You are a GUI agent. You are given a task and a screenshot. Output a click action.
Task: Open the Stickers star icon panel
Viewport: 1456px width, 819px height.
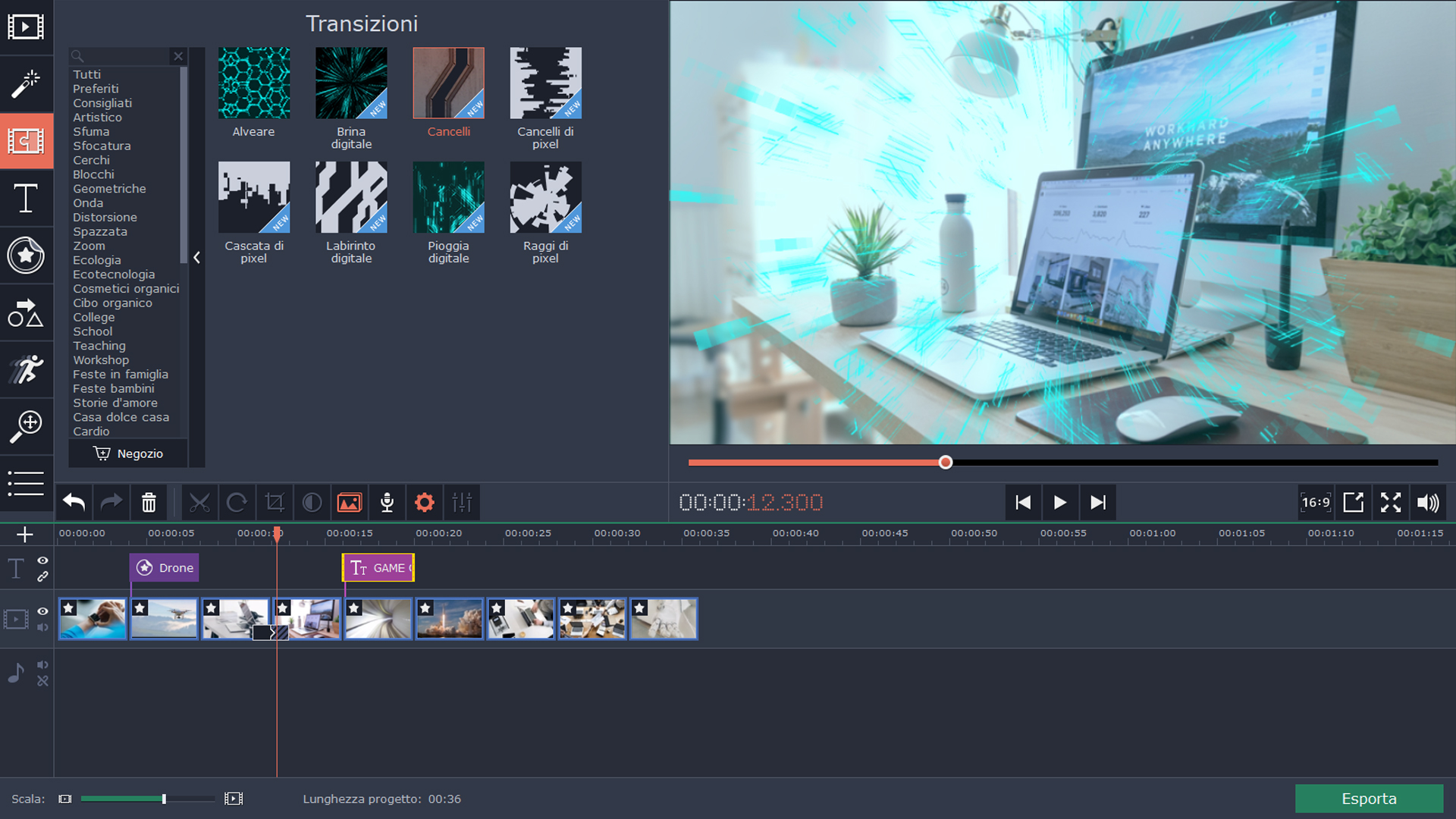click(26, 256)
